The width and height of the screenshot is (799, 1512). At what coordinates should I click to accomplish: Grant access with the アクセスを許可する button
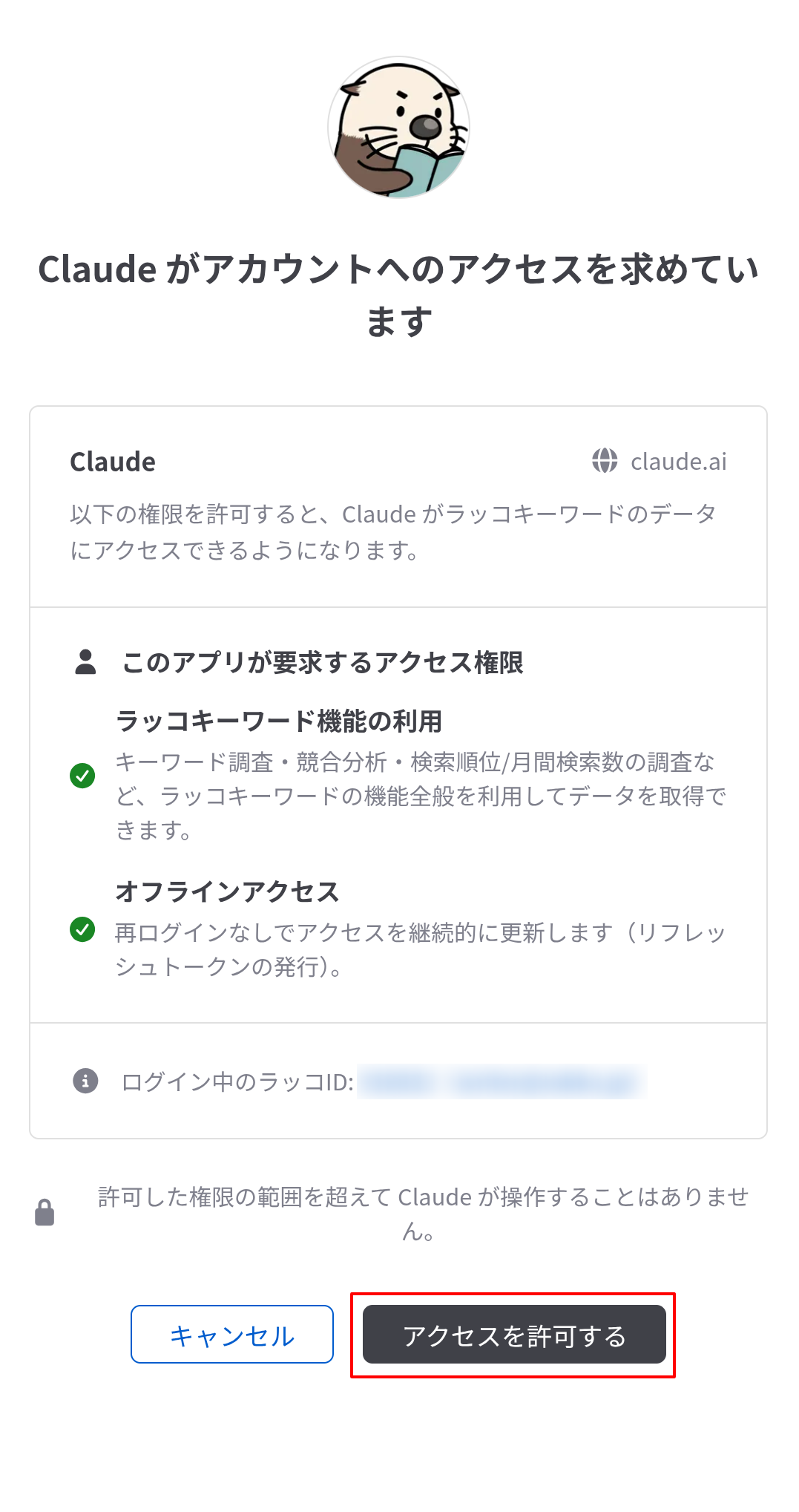click(x=514, y=1335)
